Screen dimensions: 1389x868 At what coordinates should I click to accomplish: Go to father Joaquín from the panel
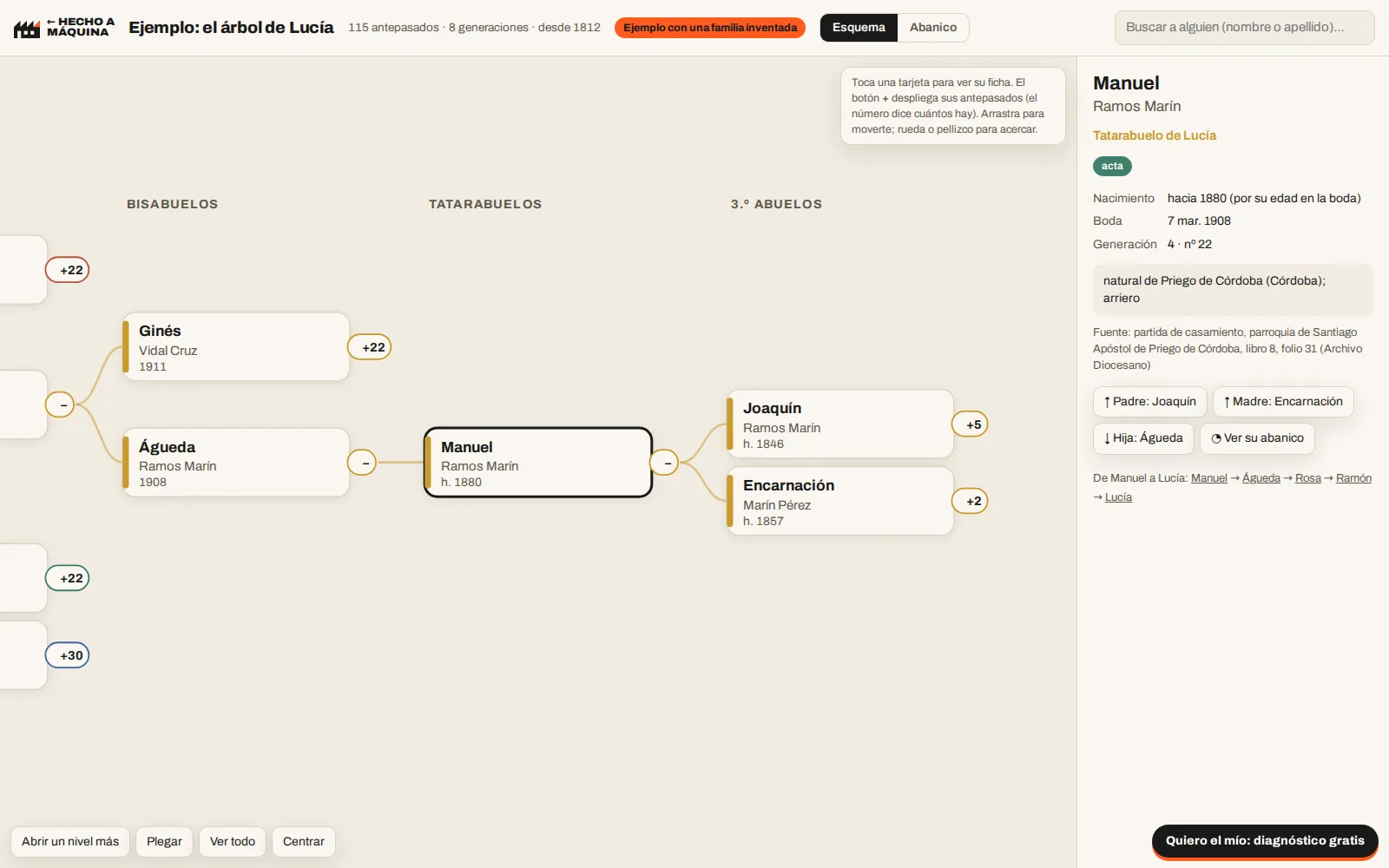(1149, 402)
